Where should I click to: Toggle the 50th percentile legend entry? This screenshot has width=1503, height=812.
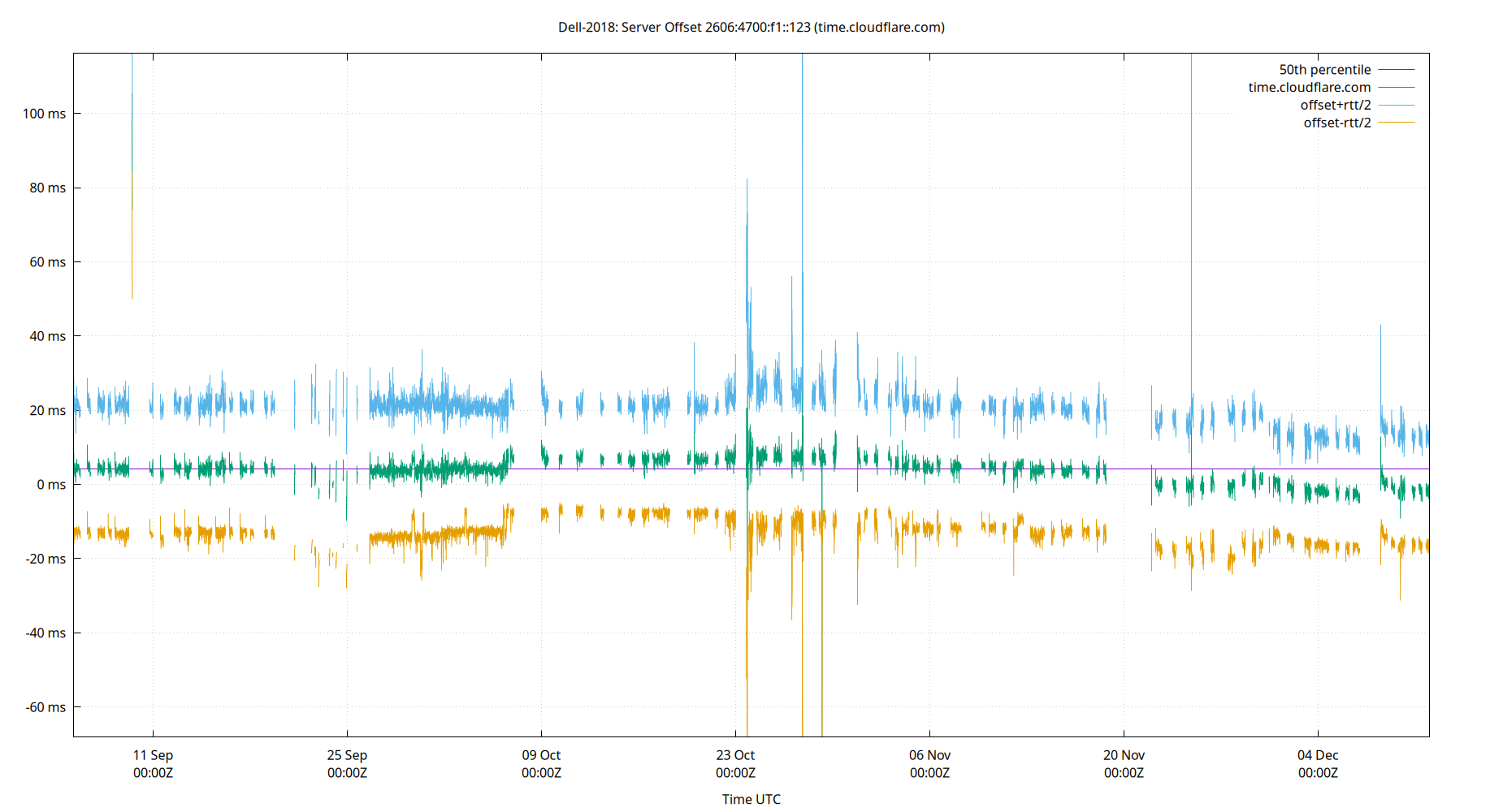[1326, 69]
